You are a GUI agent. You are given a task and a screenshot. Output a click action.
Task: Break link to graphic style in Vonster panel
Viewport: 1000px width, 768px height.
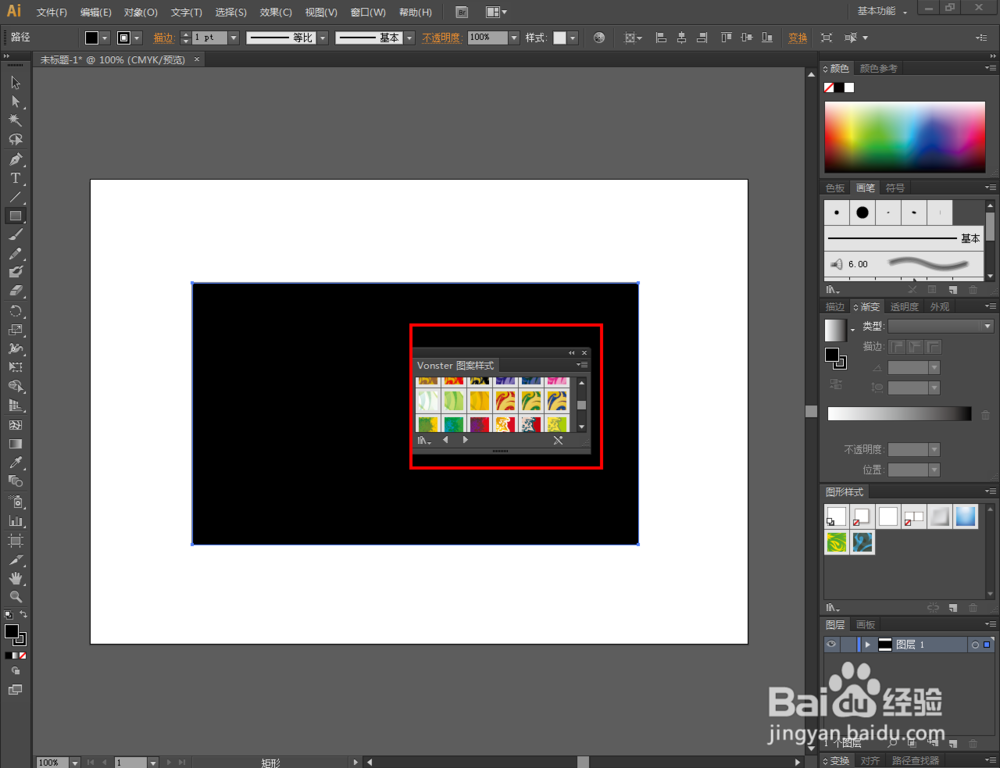coord(558,440)
